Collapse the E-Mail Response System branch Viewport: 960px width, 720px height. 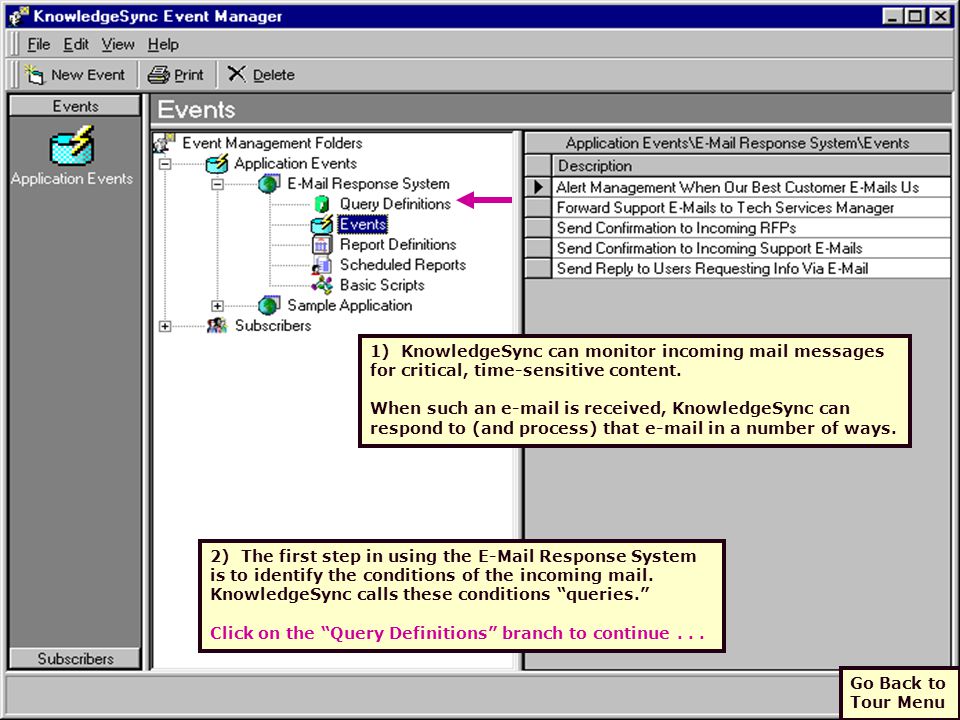[217, 184]
